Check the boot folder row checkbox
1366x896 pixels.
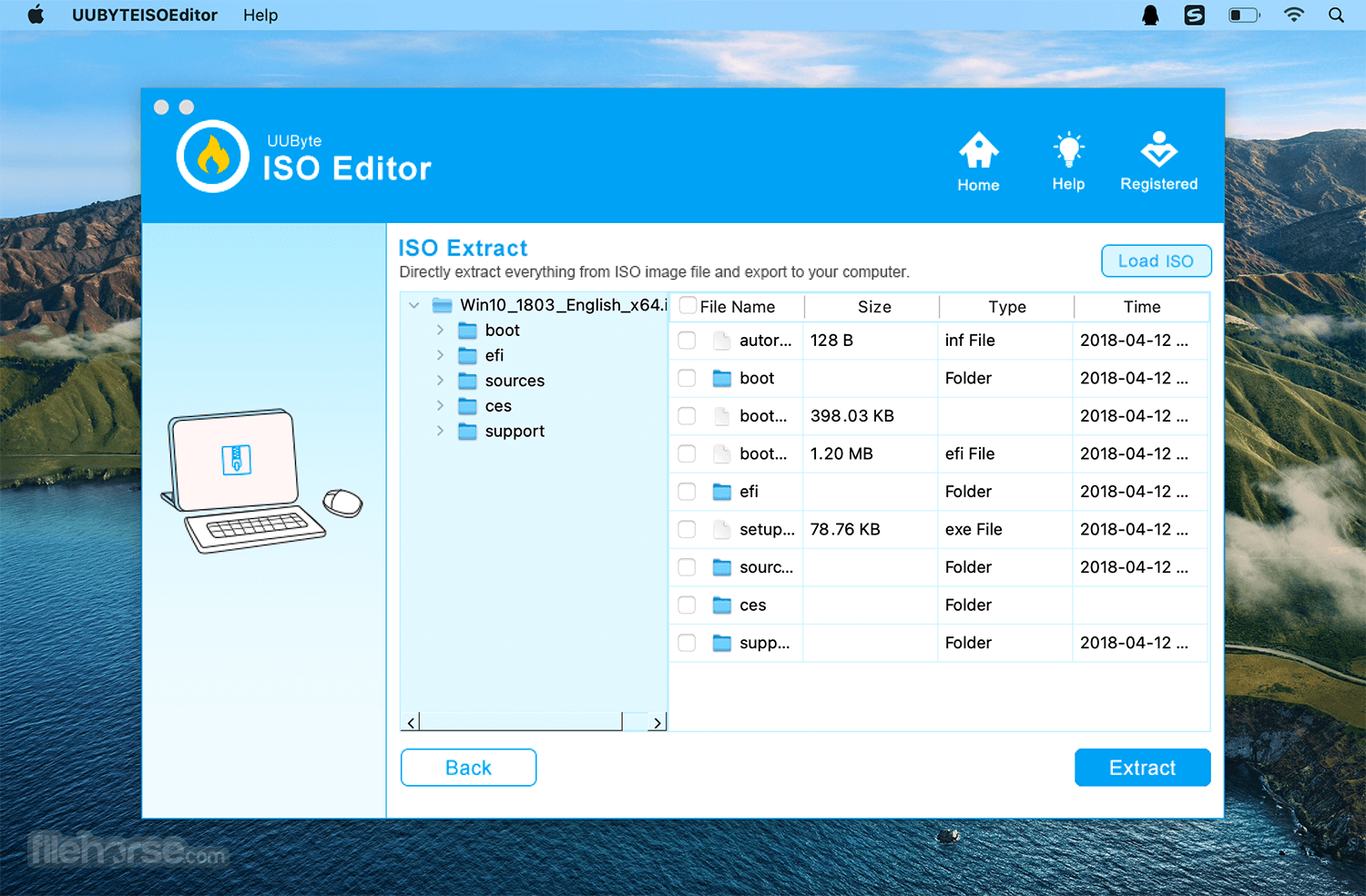[687, 378]
